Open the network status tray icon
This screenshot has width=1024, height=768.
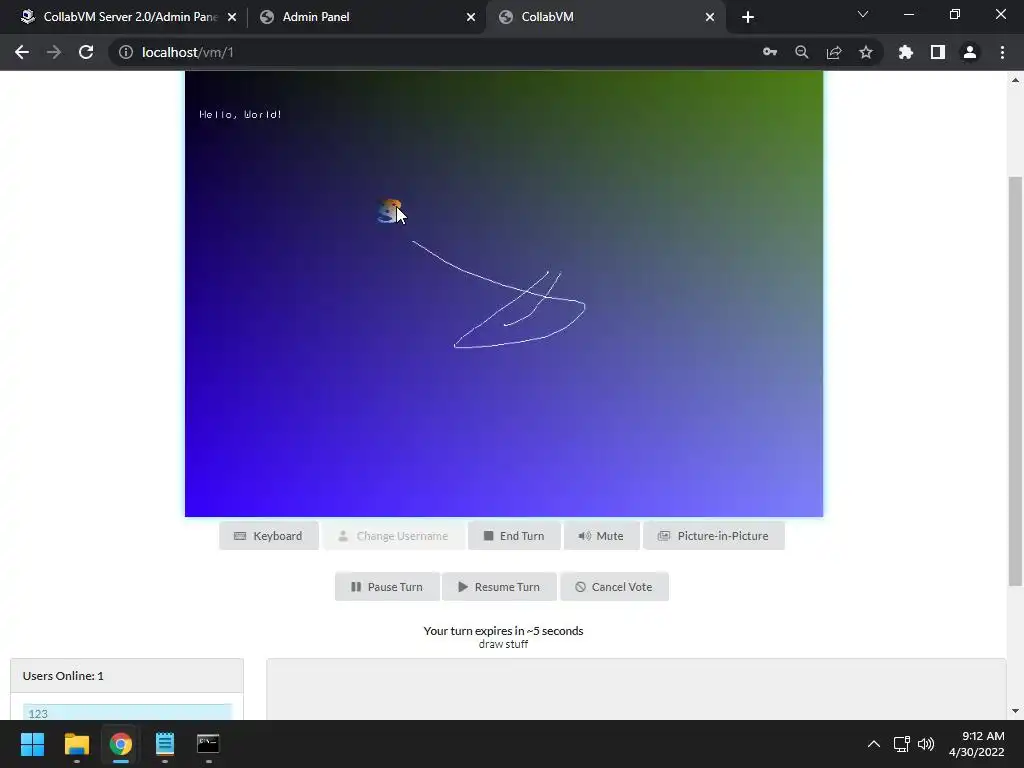pos(902,744)
